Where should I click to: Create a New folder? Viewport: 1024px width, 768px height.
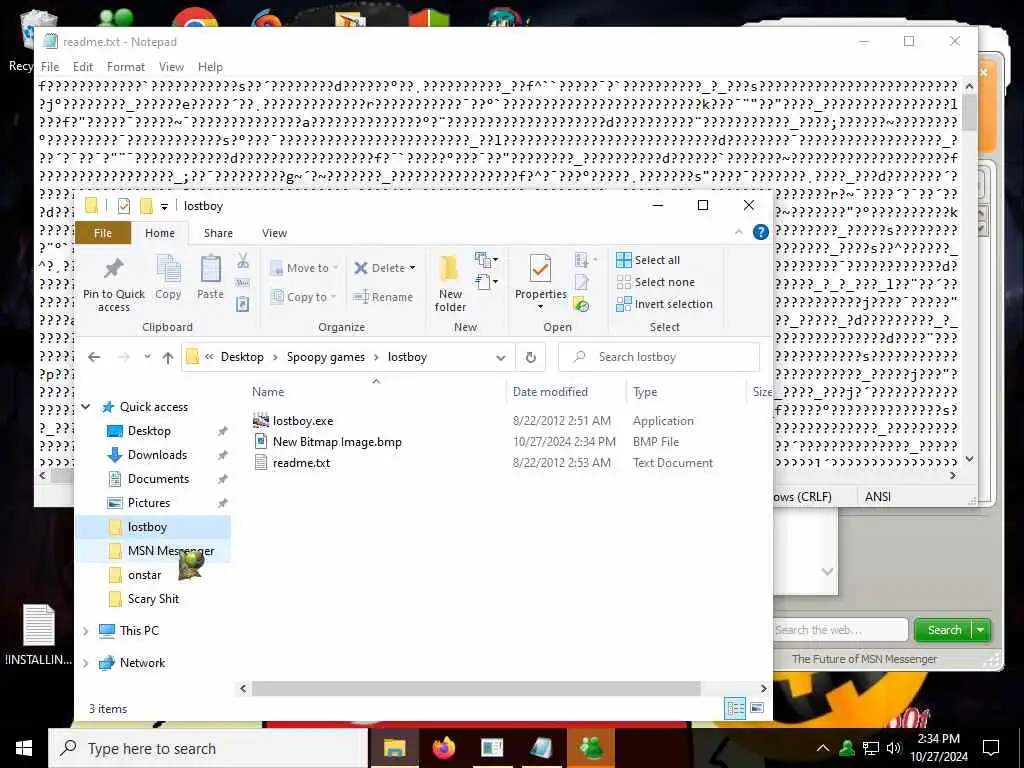click(x=450, y=283)
